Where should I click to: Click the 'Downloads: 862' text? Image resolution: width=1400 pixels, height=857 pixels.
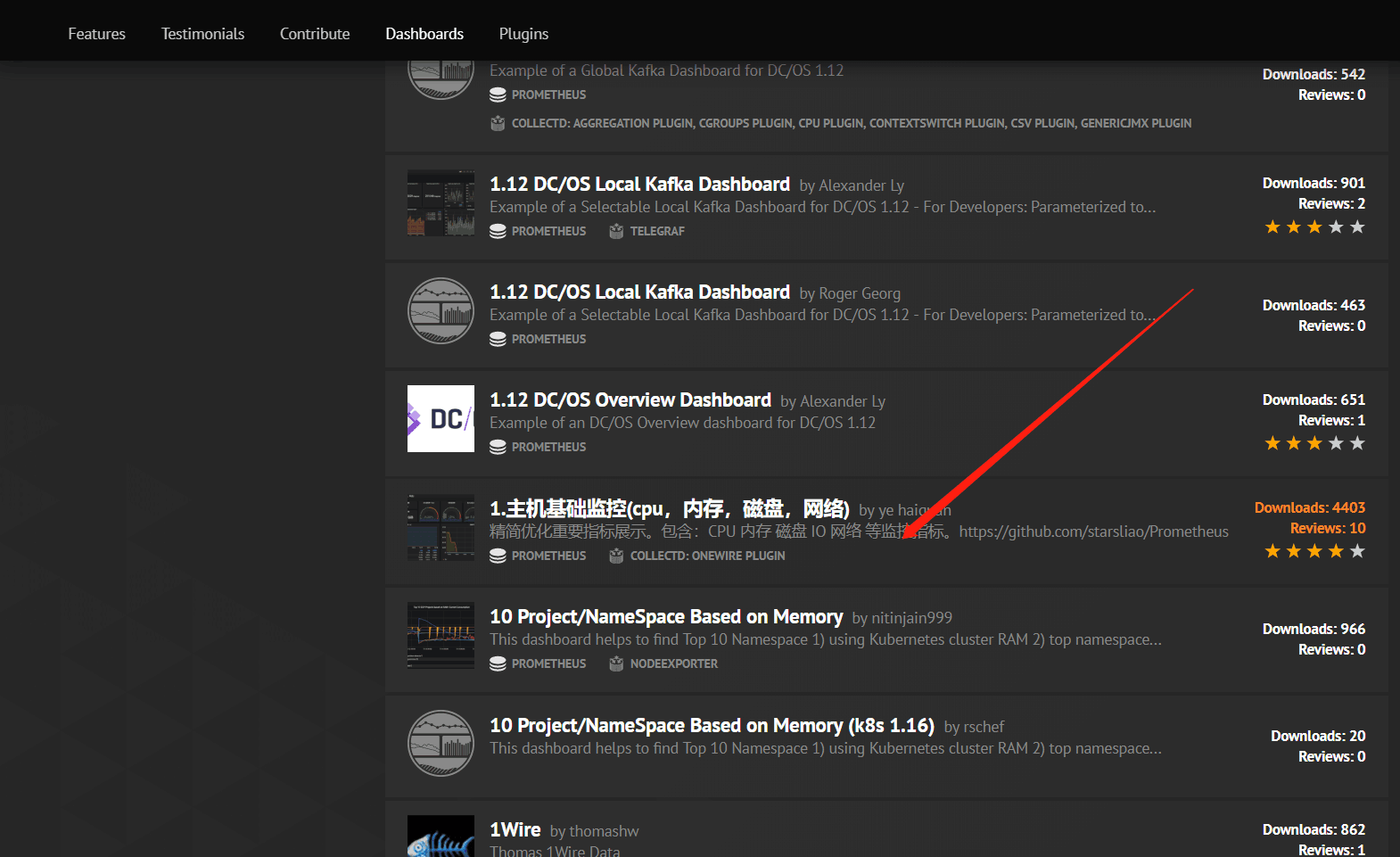[1314, 829]
